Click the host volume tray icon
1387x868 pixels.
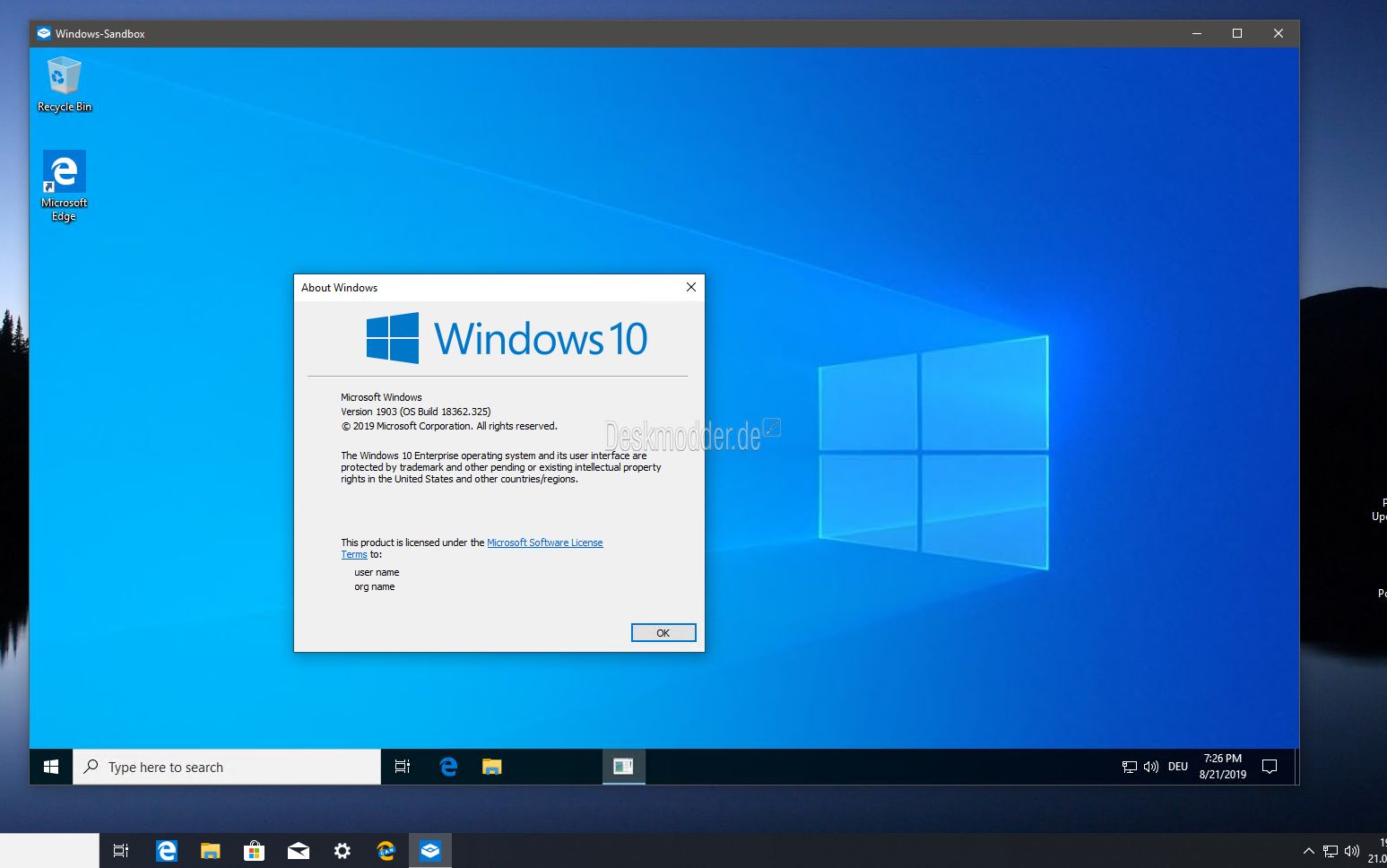point(1352,851)
